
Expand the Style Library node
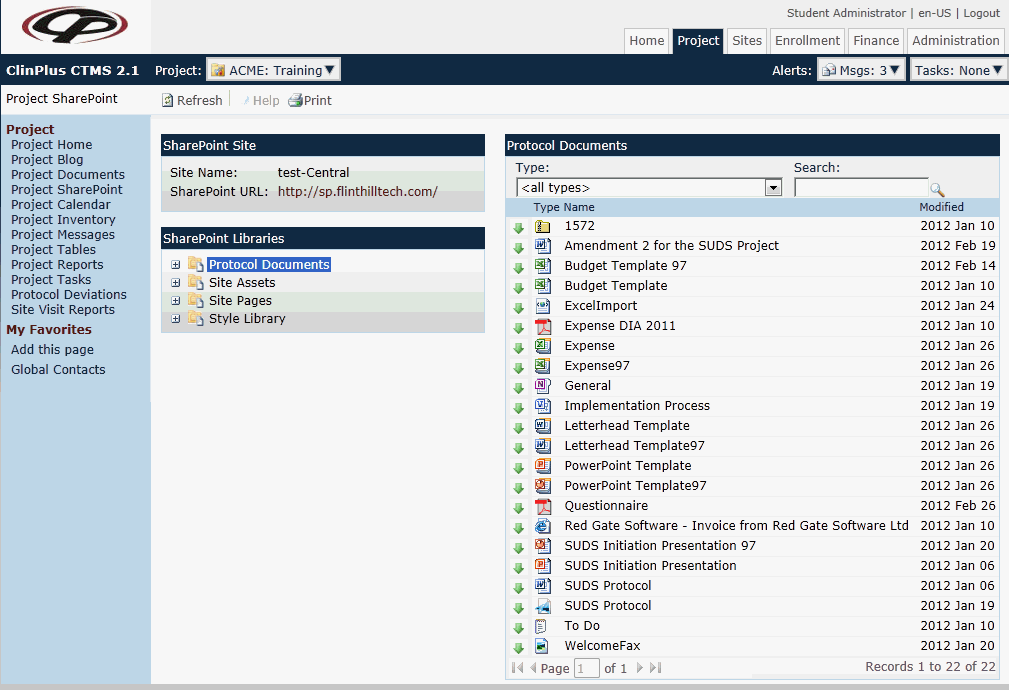(176, 319)
